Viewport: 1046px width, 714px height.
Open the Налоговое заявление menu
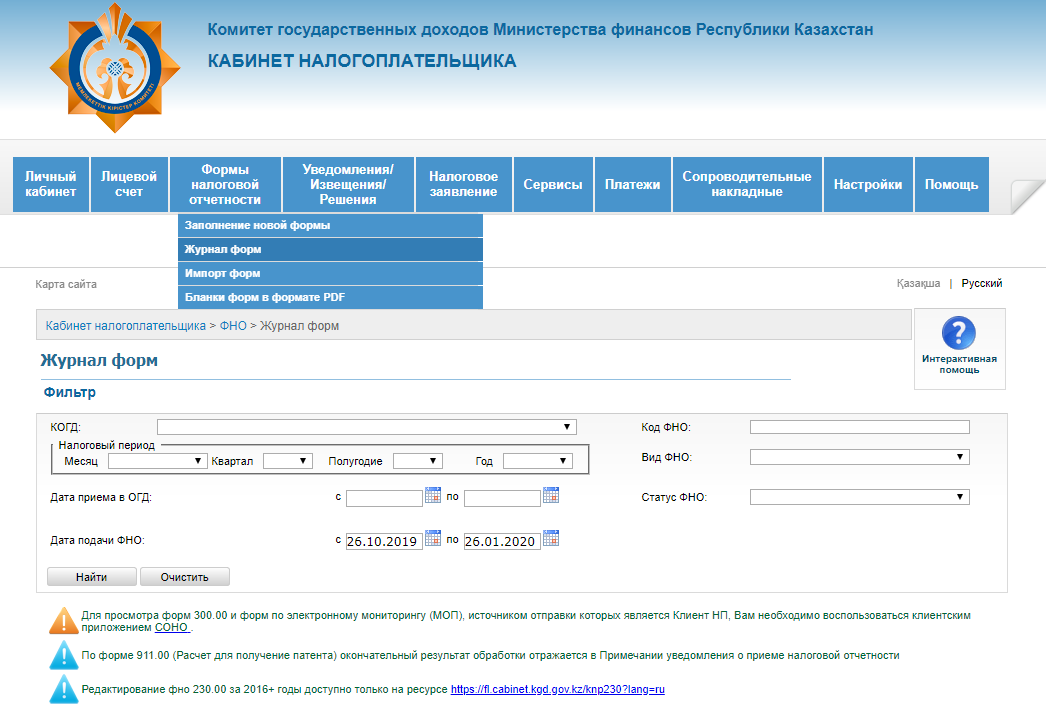[464, 185]
